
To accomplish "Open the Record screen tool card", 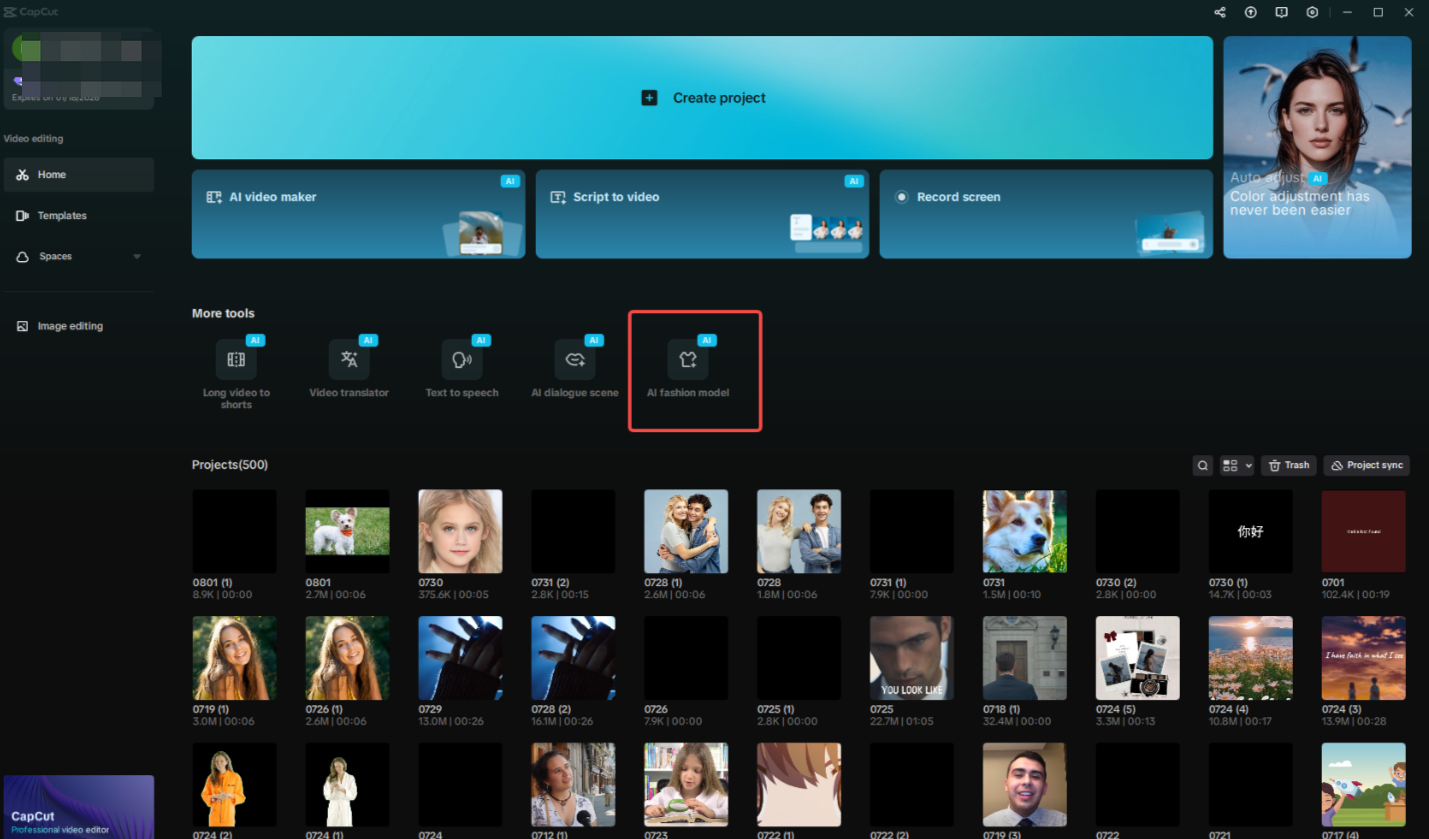I will (x=1045, y=214).
